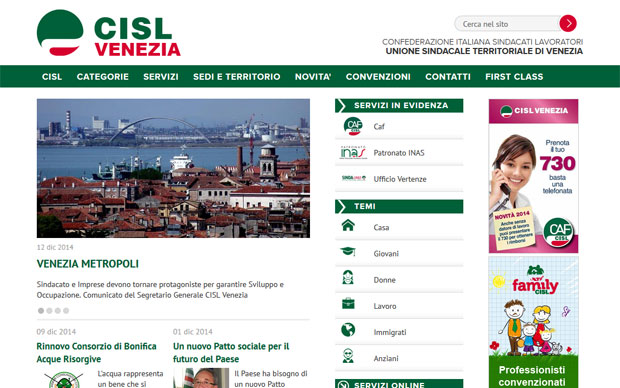Select the fourth slideshow dot
620x388 pixels.
click(66, 311)
